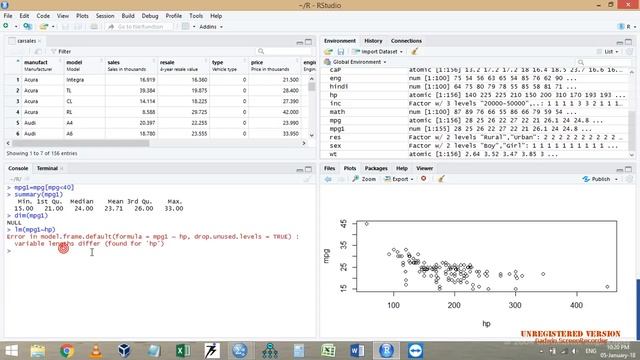Screen dimensions: 640x360
Task: Maximize the Console pane
Action: 309,169
